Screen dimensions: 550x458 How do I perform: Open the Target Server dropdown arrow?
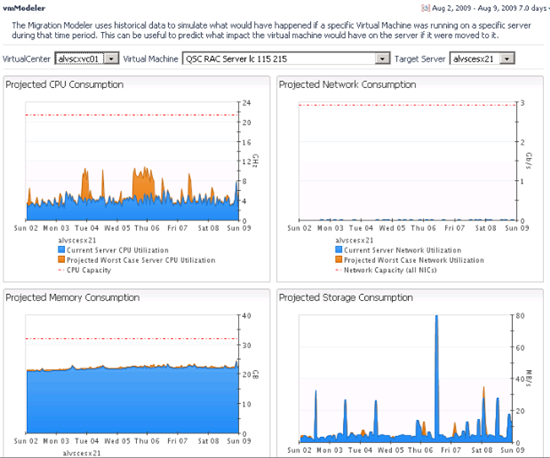coord(507,59)
